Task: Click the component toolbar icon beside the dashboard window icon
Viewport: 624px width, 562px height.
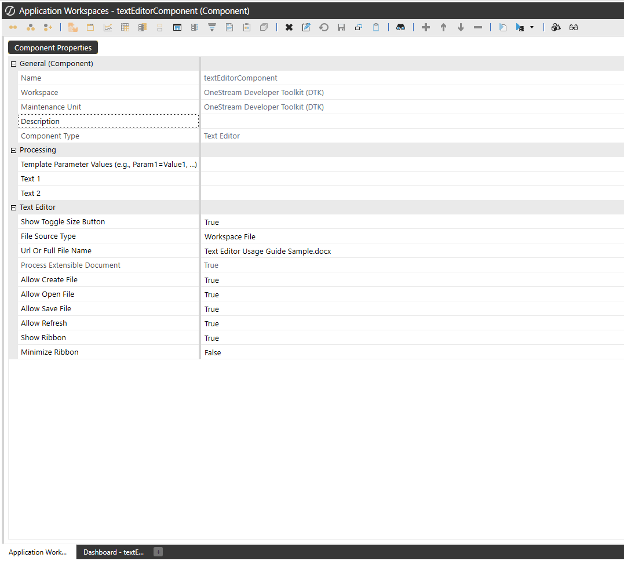Action: coord(194,27)
